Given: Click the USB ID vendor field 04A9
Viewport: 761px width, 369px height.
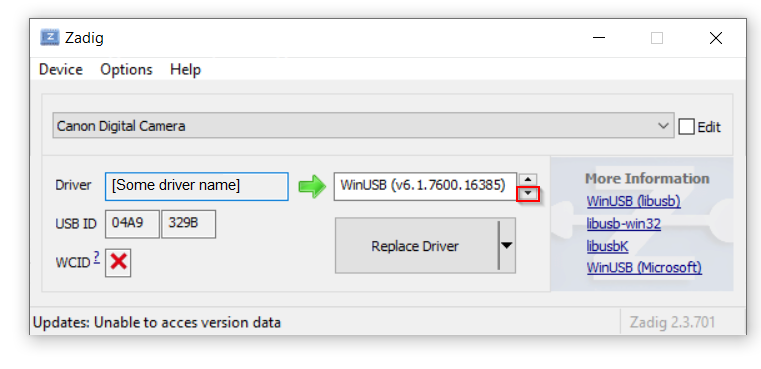Looking at the screenshot, I should pos(132,224).
